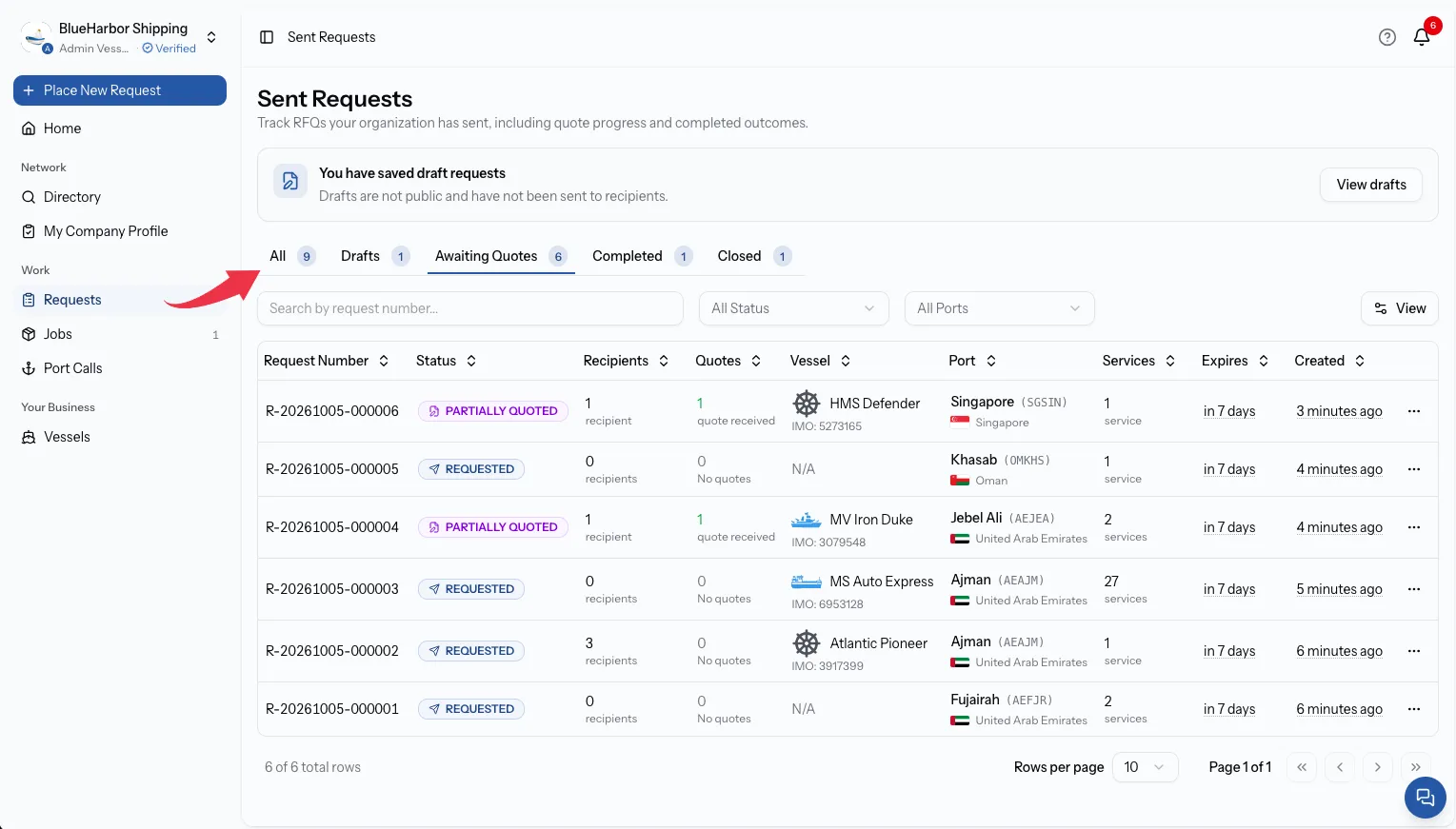Sort by Request Number column
This screenshot has height=829, width=1456.
coord(327,361)
